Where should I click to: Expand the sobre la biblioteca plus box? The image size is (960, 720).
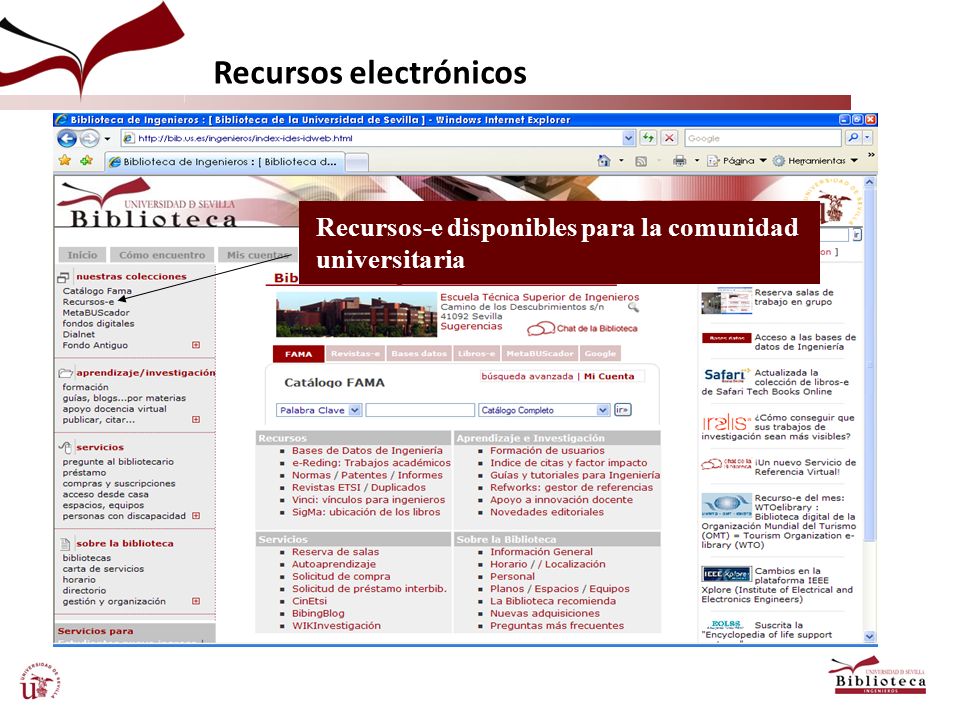pos(196,601)
